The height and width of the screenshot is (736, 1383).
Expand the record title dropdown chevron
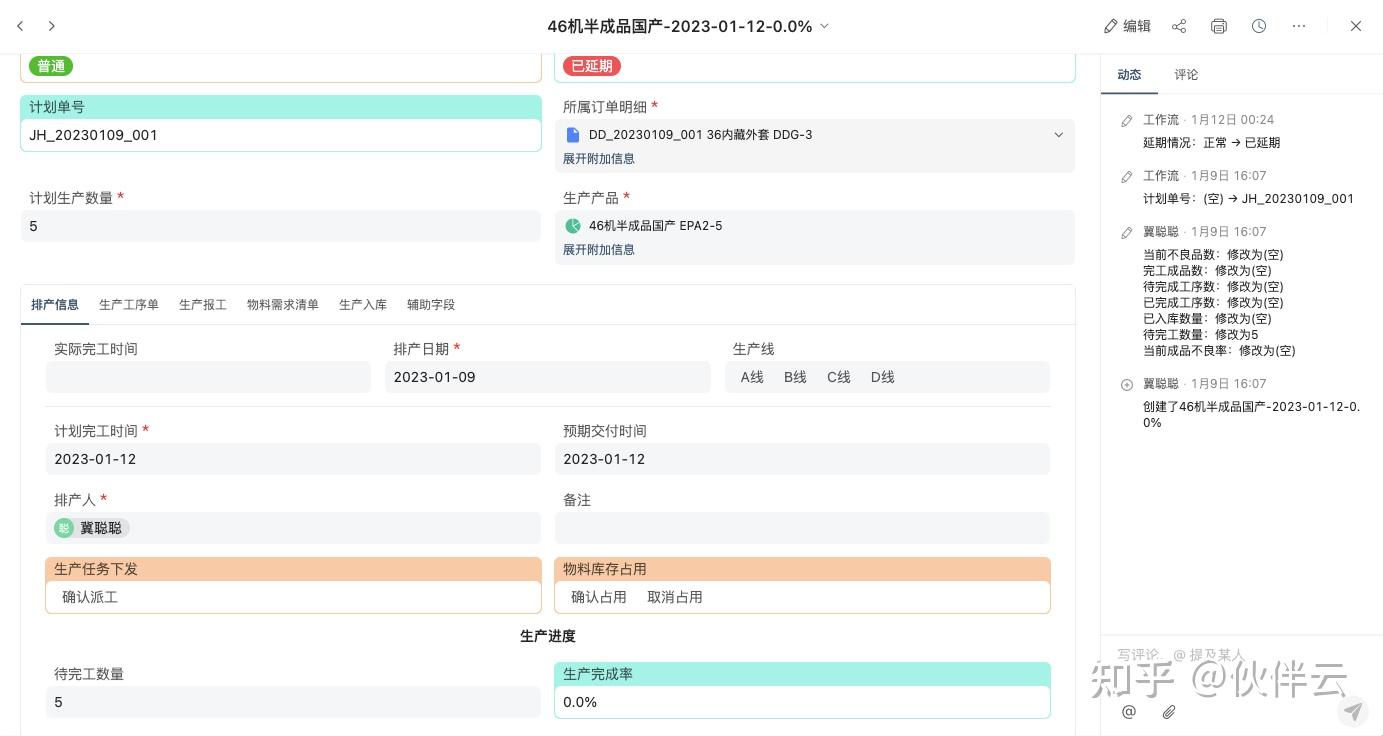(x=825, y=26)
